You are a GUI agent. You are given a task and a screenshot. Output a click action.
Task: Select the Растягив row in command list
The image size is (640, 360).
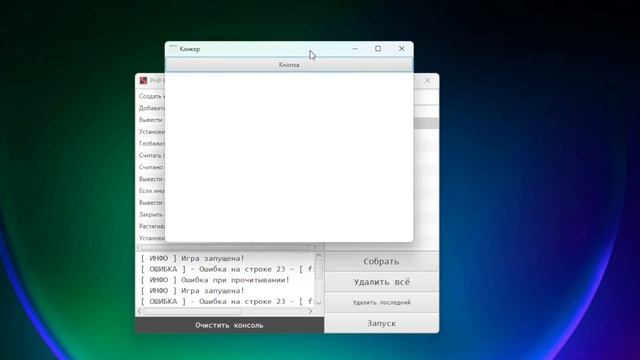[151, 226]
